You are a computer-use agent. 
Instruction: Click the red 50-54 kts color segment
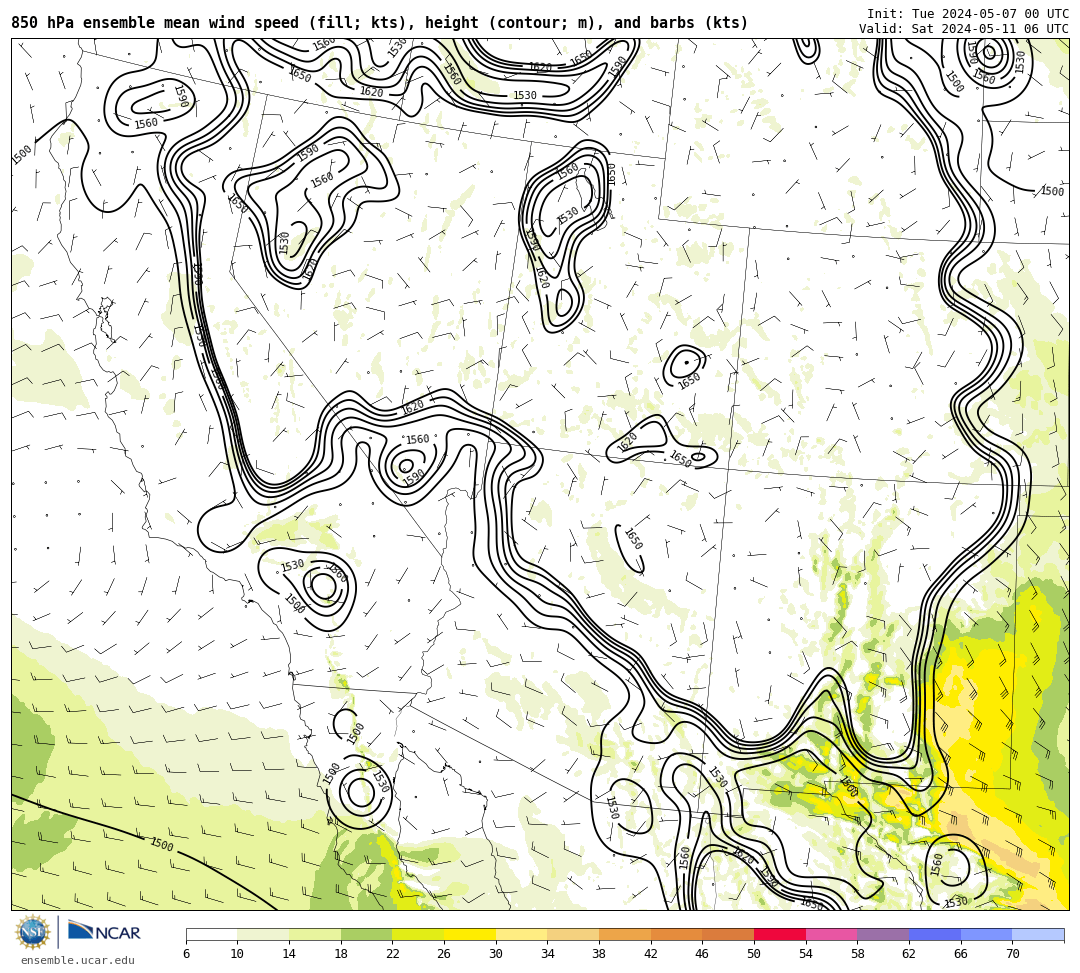click(780, 934)
